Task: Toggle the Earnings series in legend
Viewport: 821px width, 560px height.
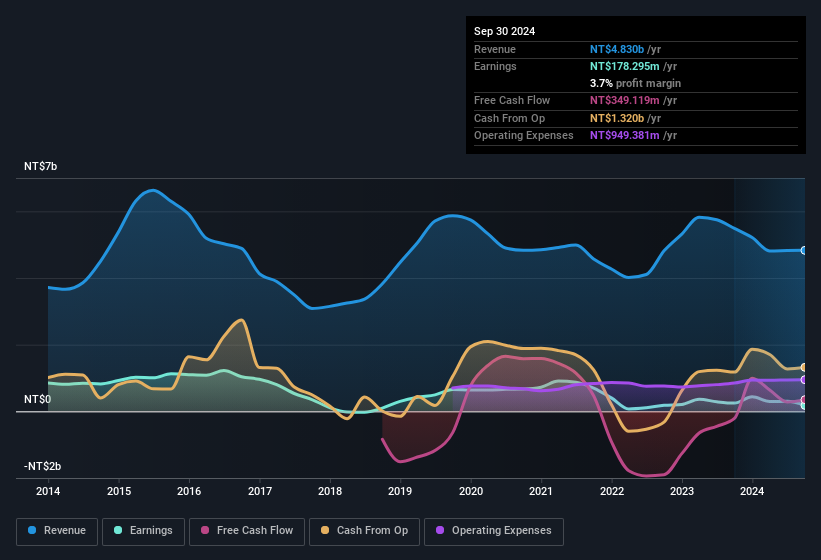Action: pyautogui.click(x=143, y=530)
